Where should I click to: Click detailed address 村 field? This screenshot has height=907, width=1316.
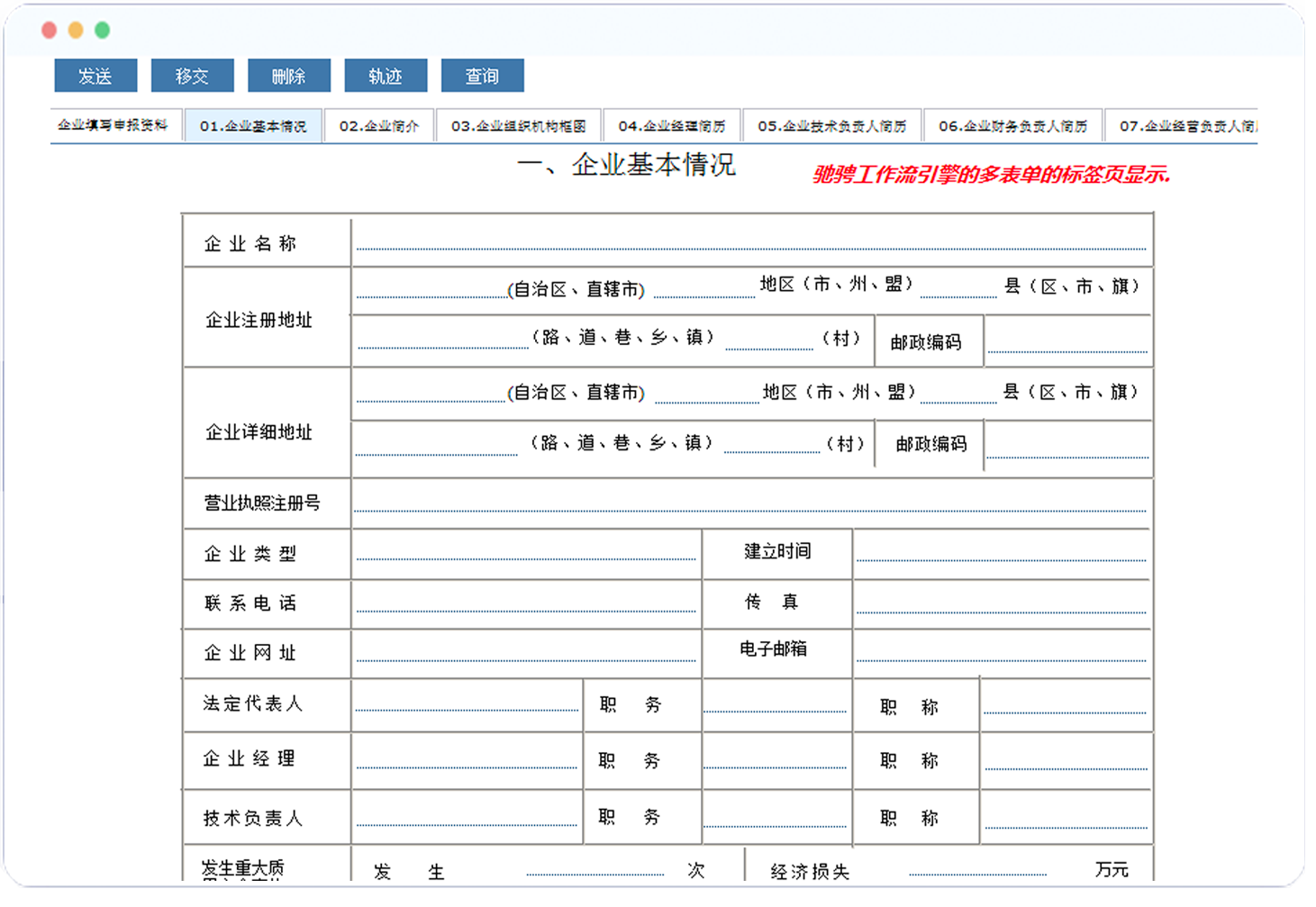pyautogui.click(x=772, y=444)
